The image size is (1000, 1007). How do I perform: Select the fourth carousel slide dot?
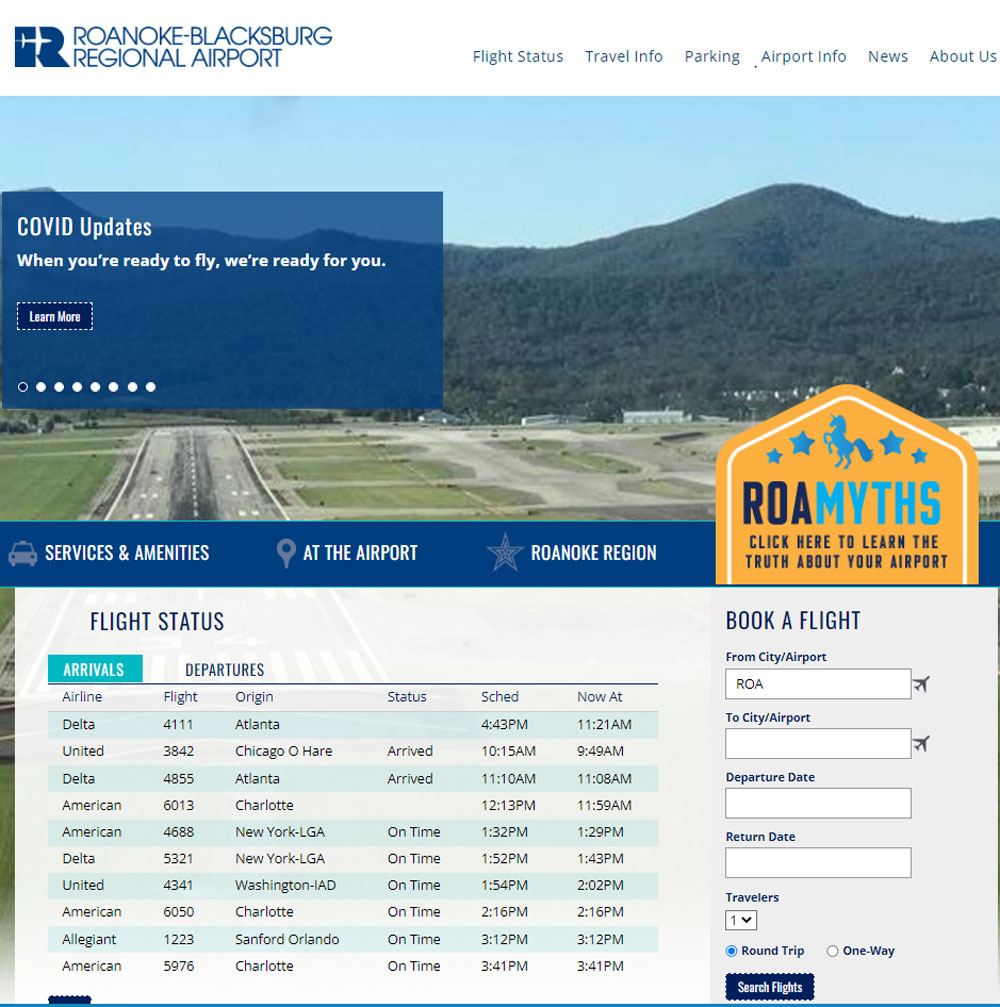[77, 387]
